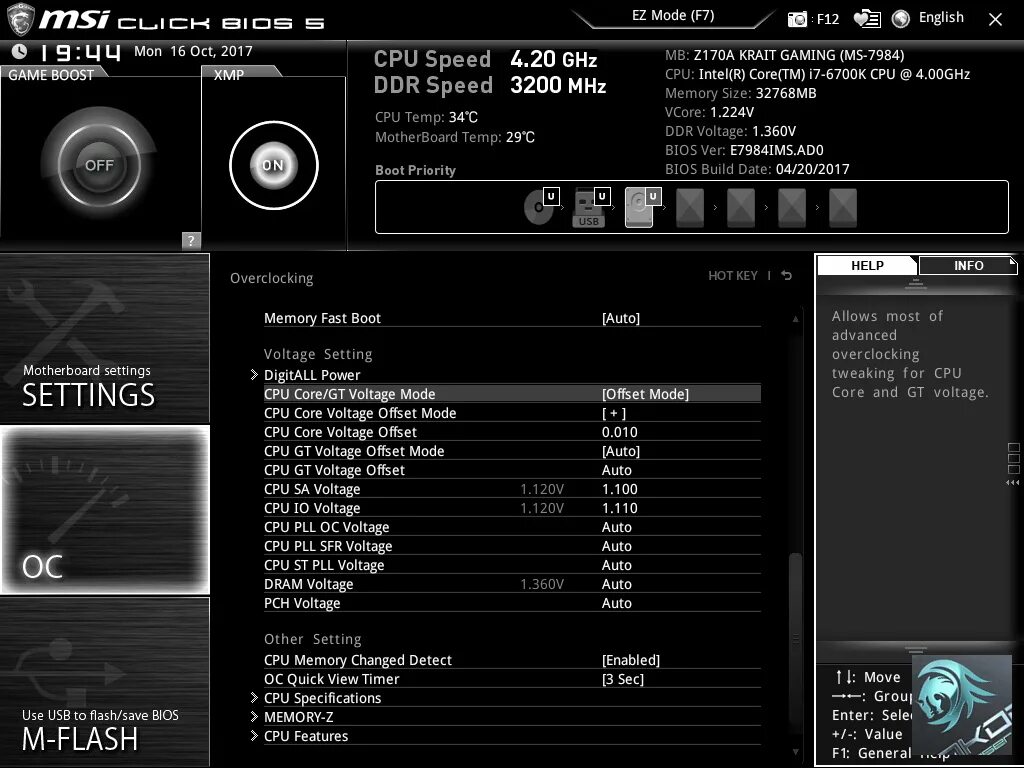Click the Overclocking page heading
This screenshot has height=768, width=1024.
272,278
